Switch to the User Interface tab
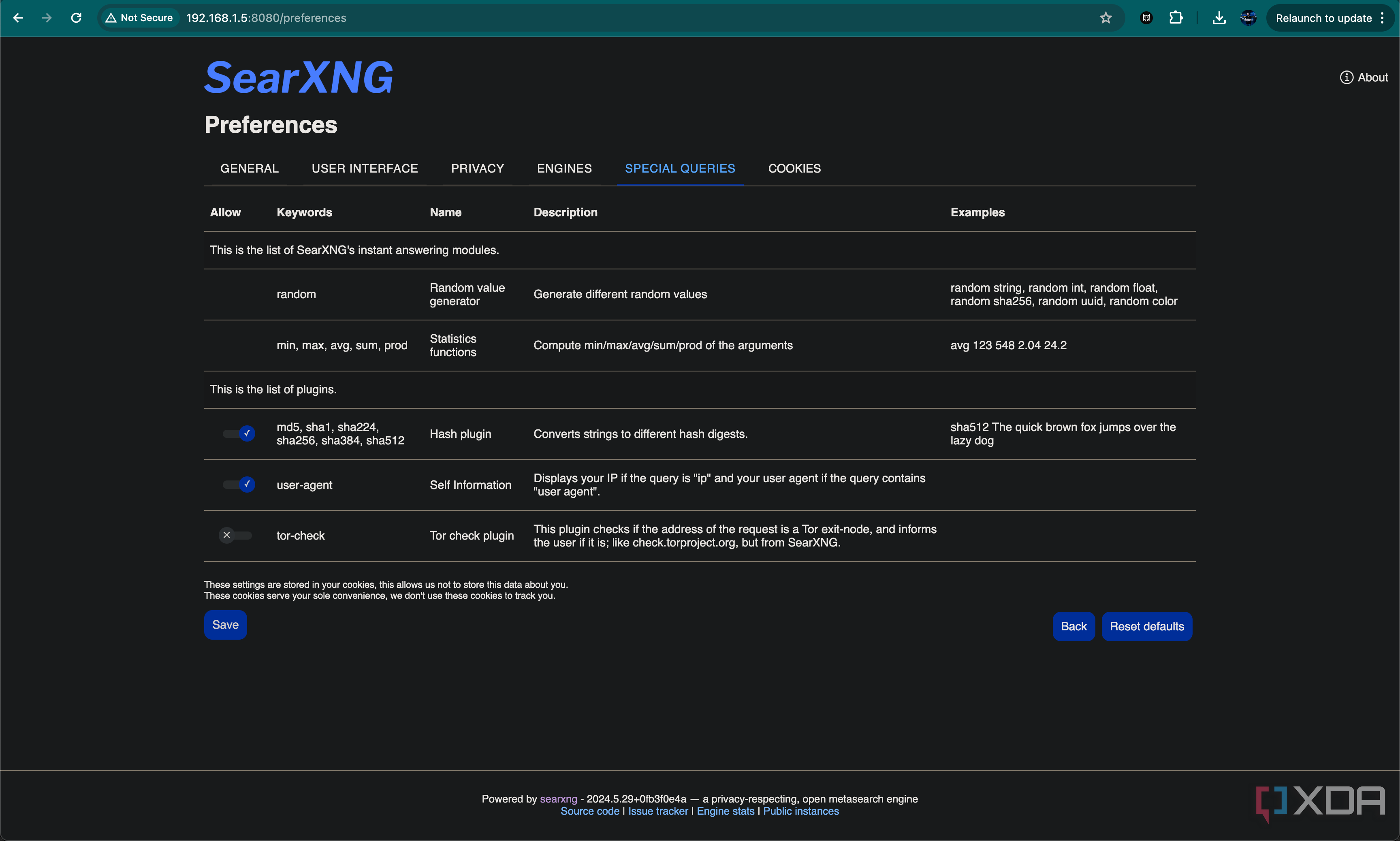 tap(365, 168)
